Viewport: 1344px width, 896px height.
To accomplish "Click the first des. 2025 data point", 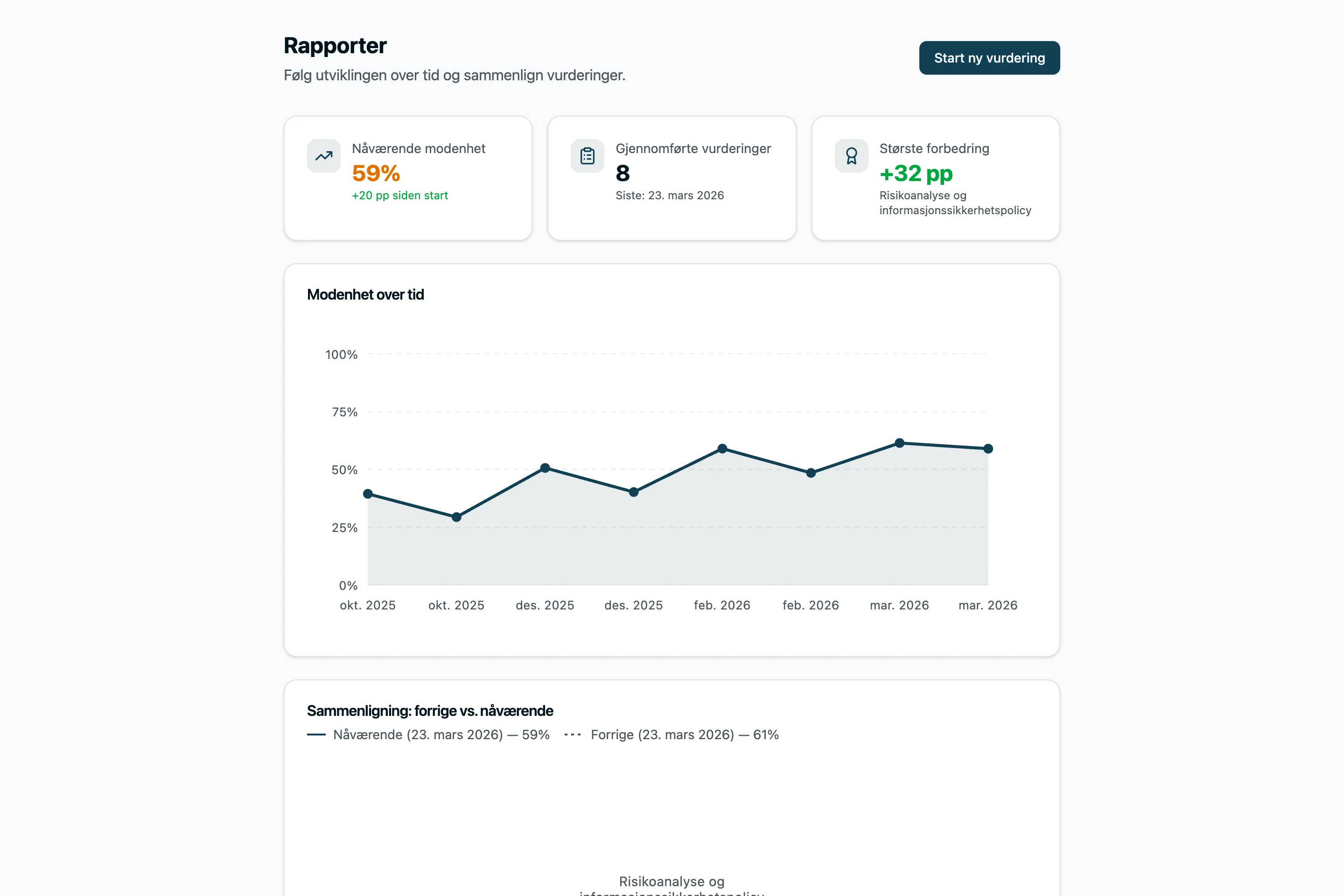I will tap(545, 468).
